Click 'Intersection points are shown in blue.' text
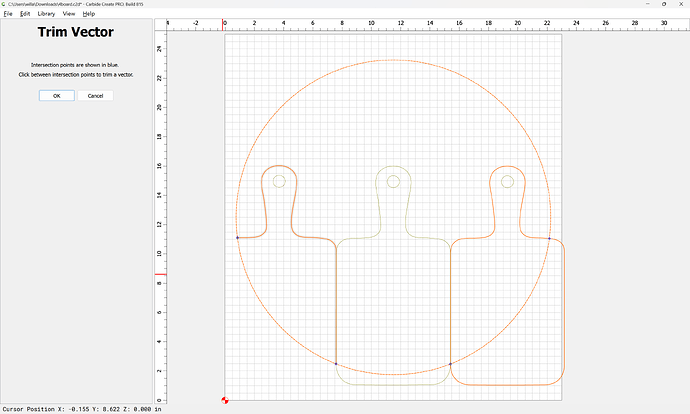The width and height of the screenshot is (690, 414). pyautogui.click(x=75, y=65)
